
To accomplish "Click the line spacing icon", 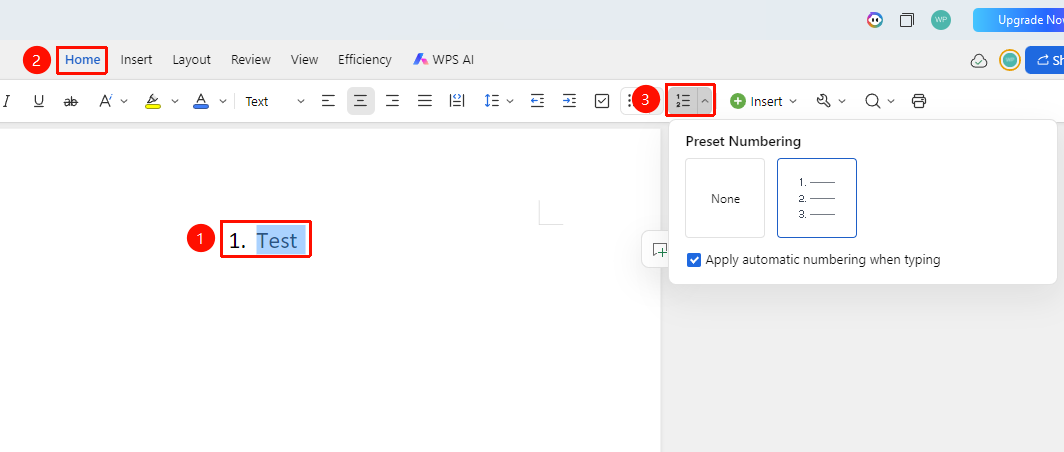I will pos(491,101).
